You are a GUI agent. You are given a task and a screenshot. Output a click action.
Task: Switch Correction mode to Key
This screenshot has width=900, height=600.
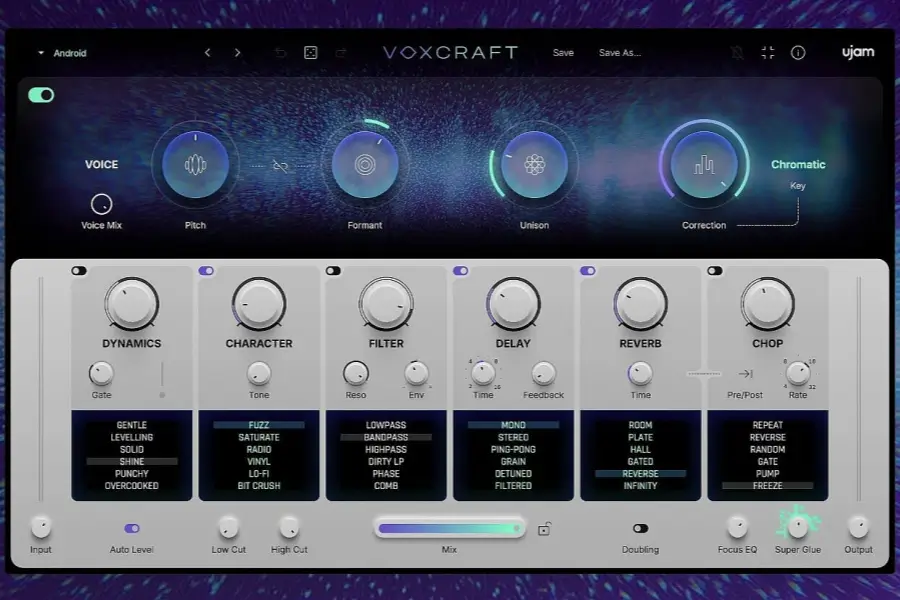[x=800, y=186]
